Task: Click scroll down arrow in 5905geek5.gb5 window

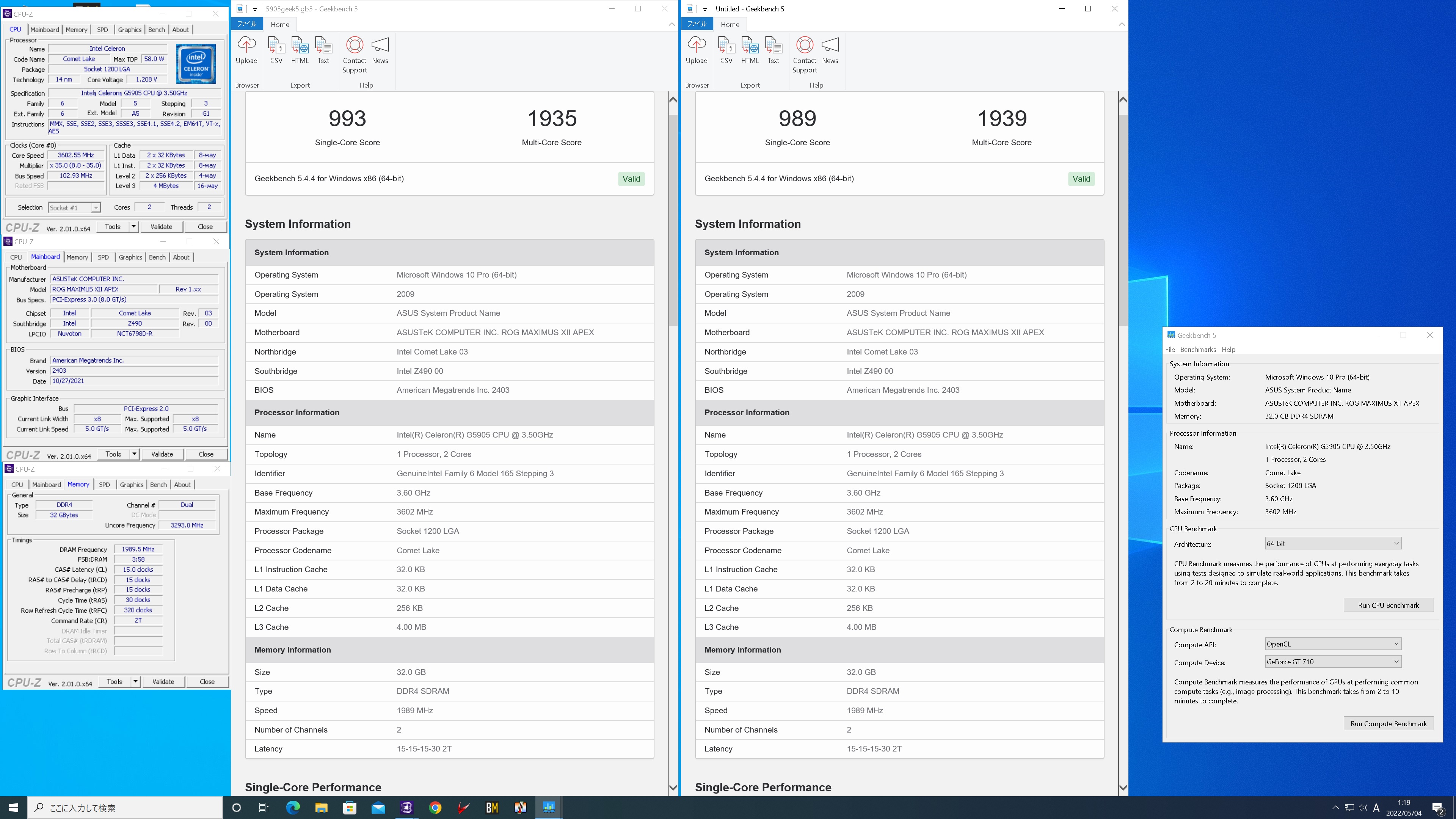Action: (673, 788)
